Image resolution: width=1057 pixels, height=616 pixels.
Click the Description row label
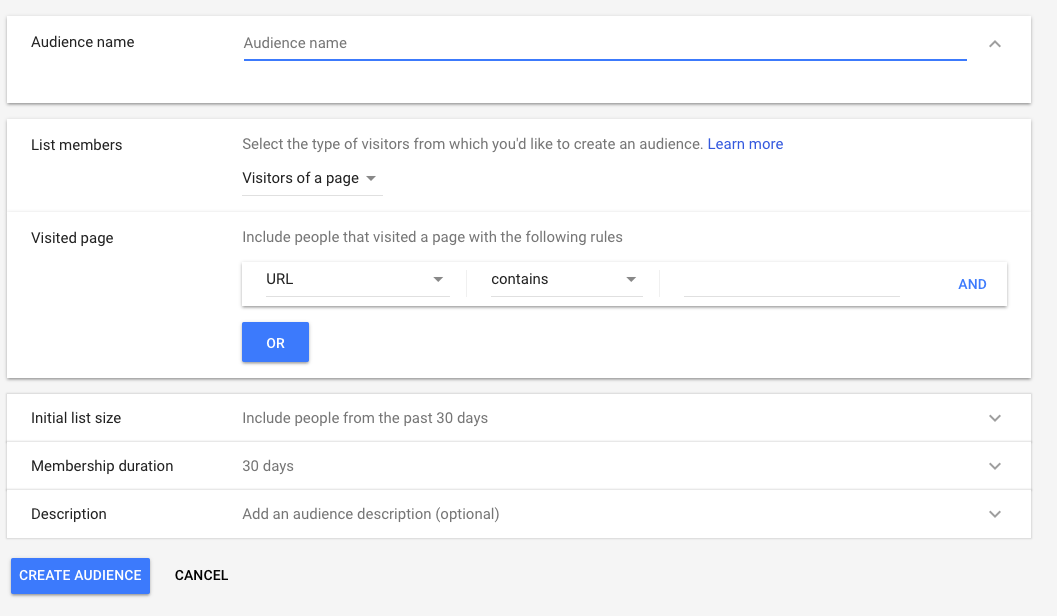click(69, 514)
